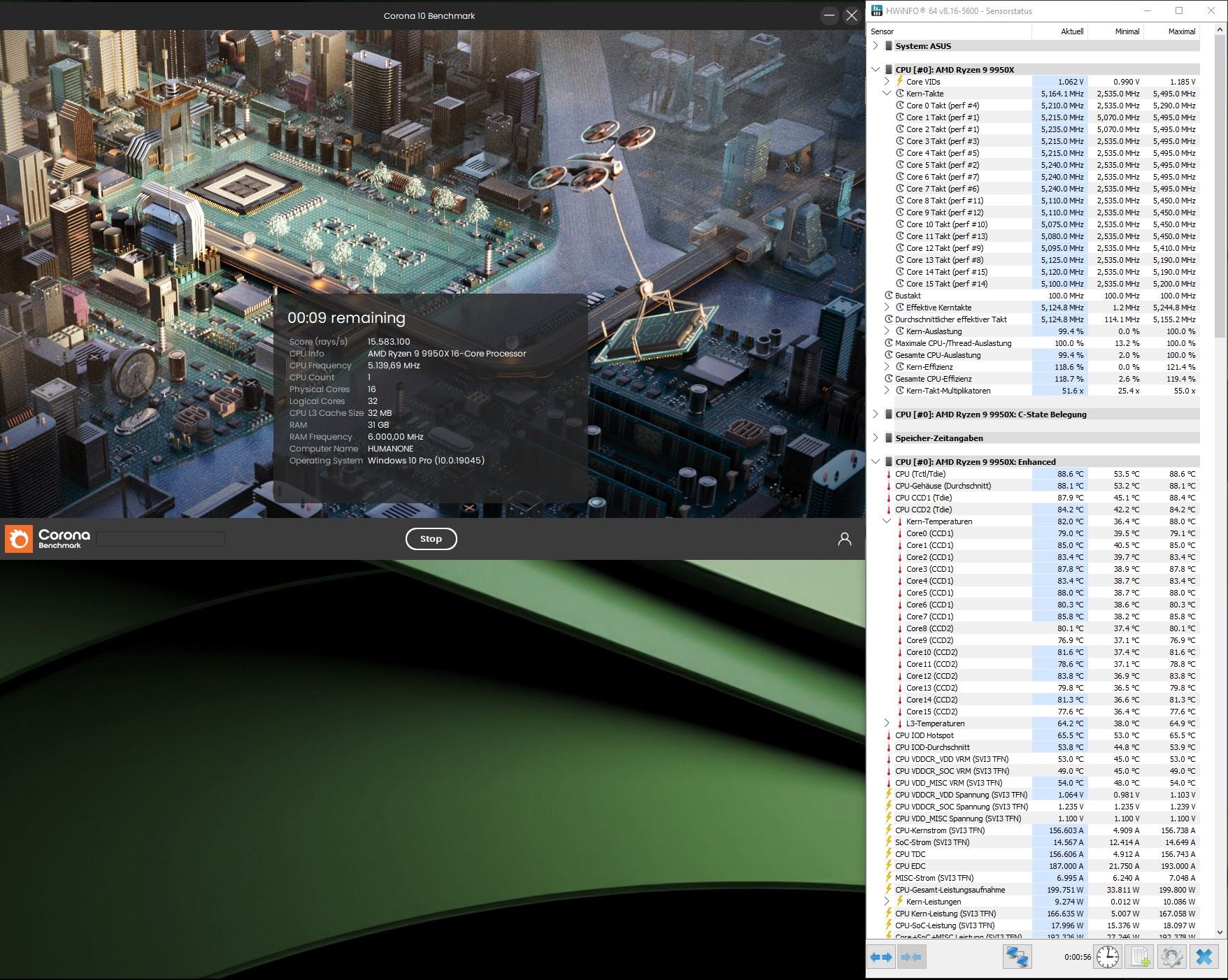Expand the Core VIDs entry

(x=887, y=81)
